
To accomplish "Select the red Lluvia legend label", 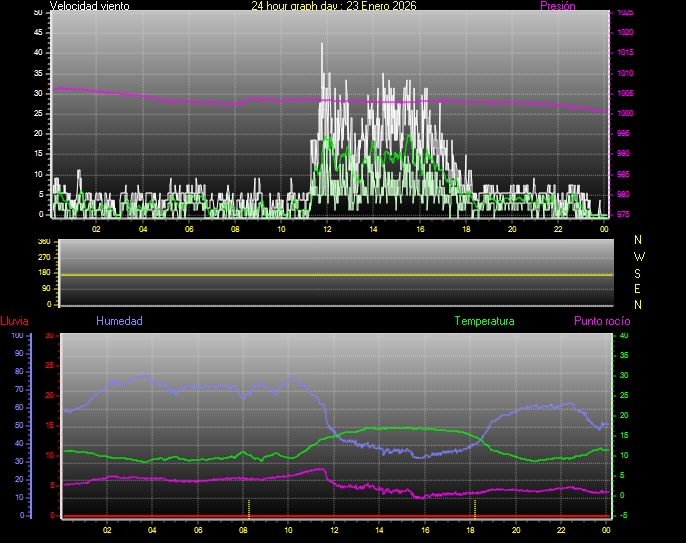I will tap(14, 321).
